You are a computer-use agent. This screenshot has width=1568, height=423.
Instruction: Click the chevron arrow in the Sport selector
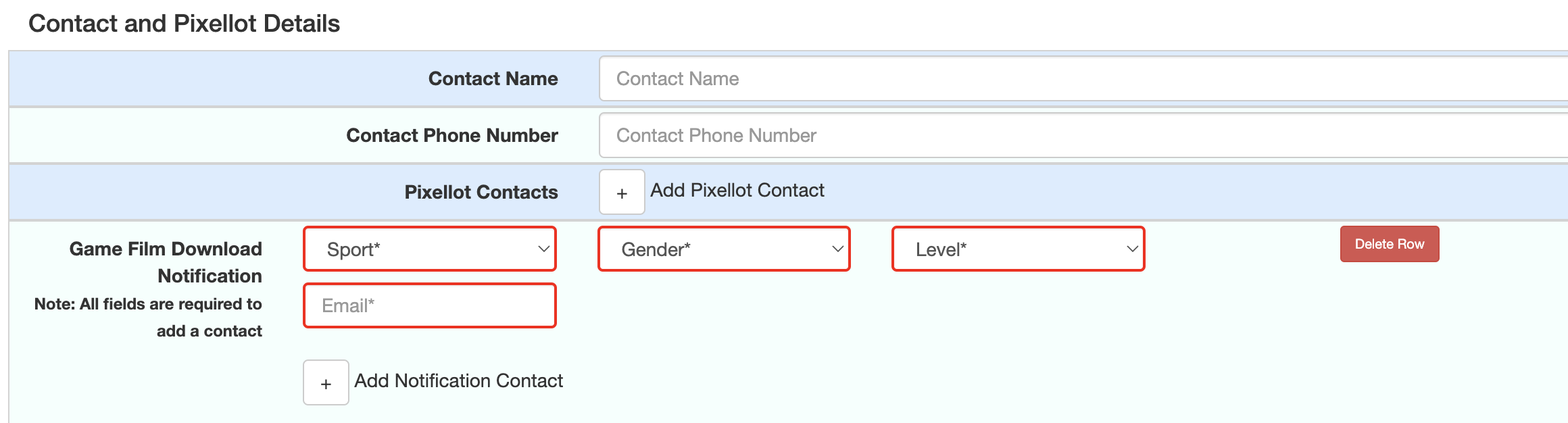pos(543,249)
